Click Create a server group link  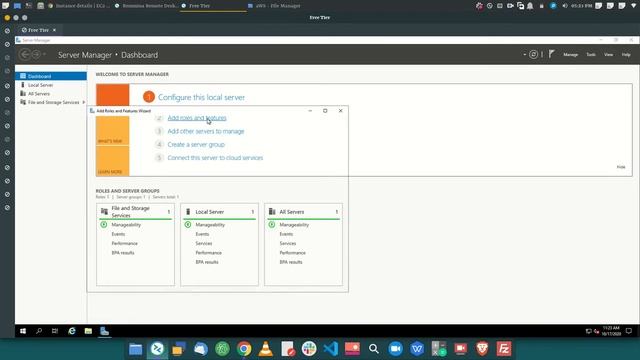pyautogui.click(x=196, y=144)
